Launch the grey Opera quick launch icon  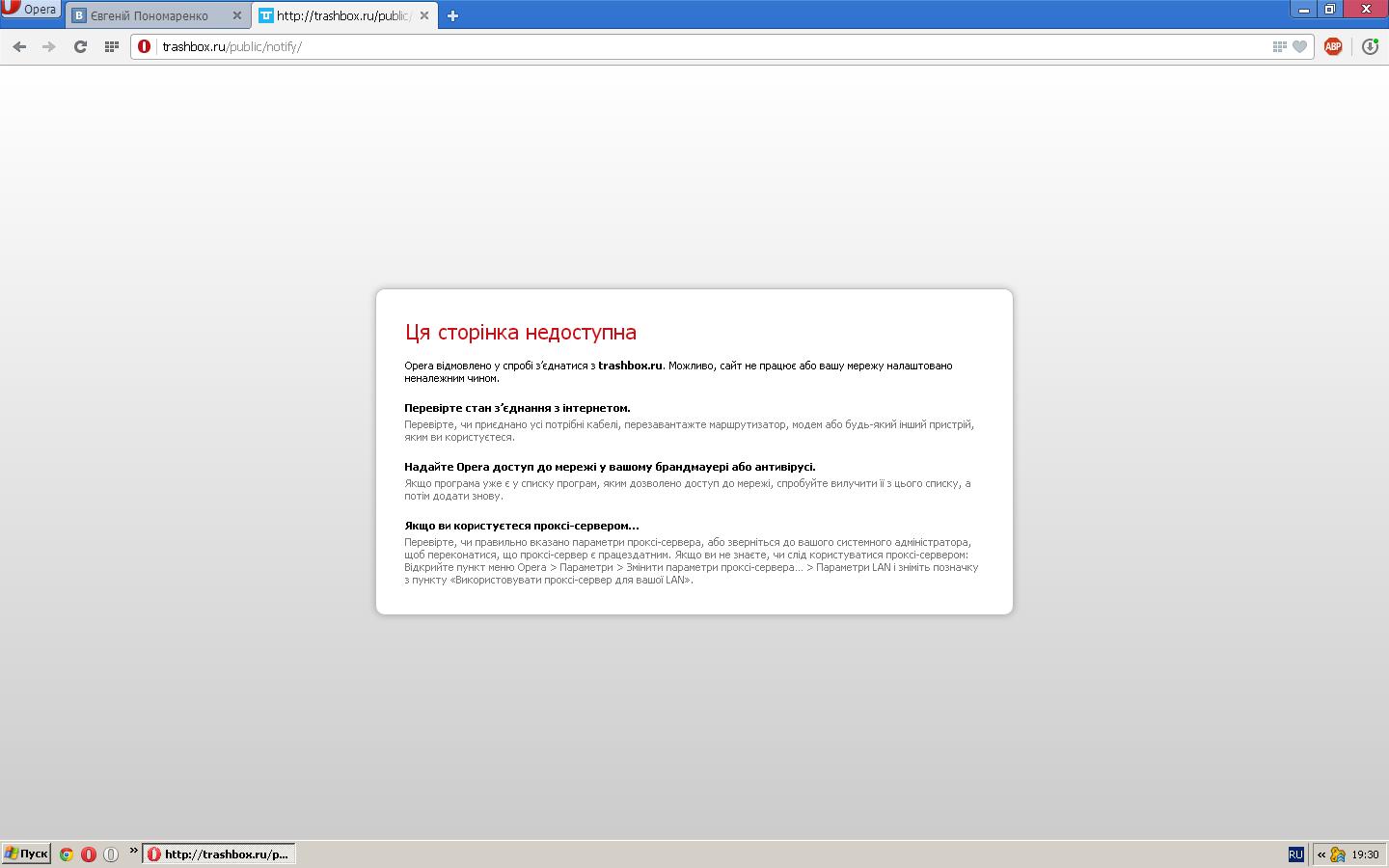tap(111, 854)
